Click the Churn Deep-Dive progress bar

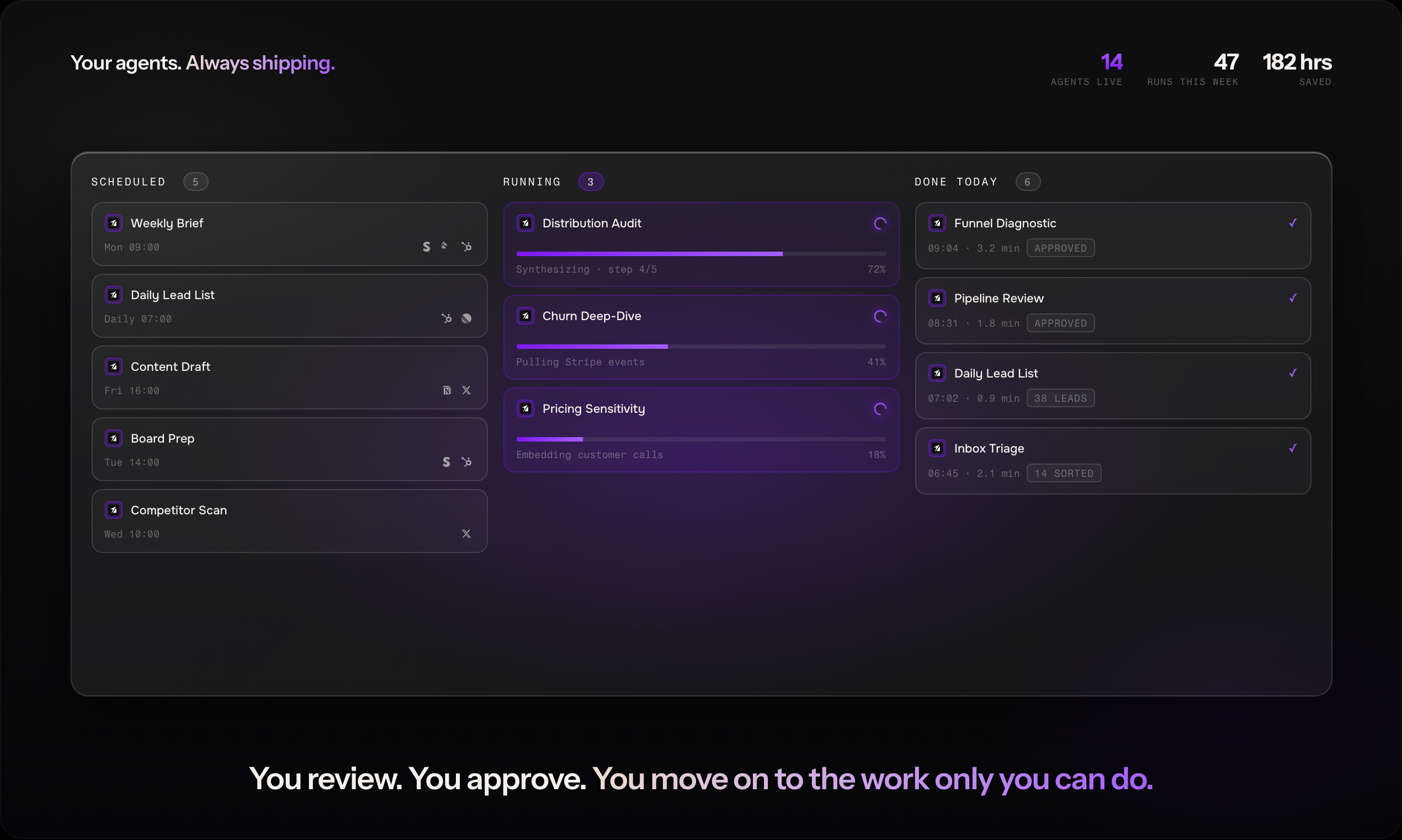[x=700, y=347]
